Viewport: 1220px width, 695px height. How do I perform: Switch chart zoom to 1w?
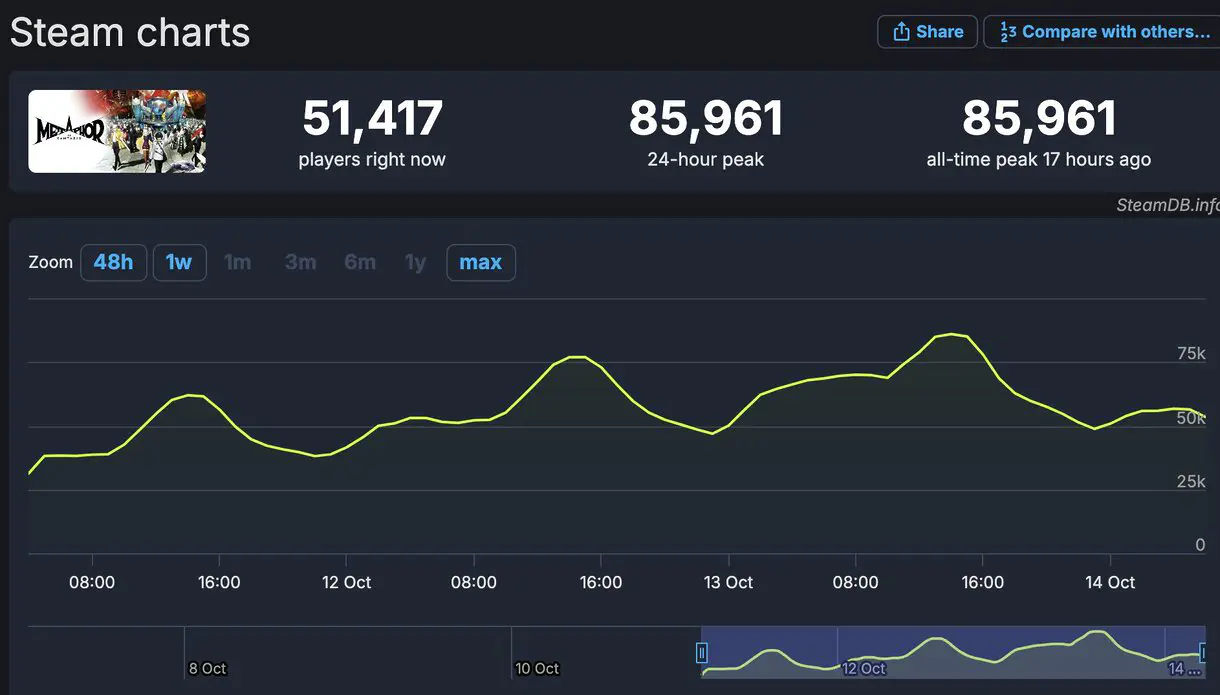pyautogui.click(x=179, y=263)
